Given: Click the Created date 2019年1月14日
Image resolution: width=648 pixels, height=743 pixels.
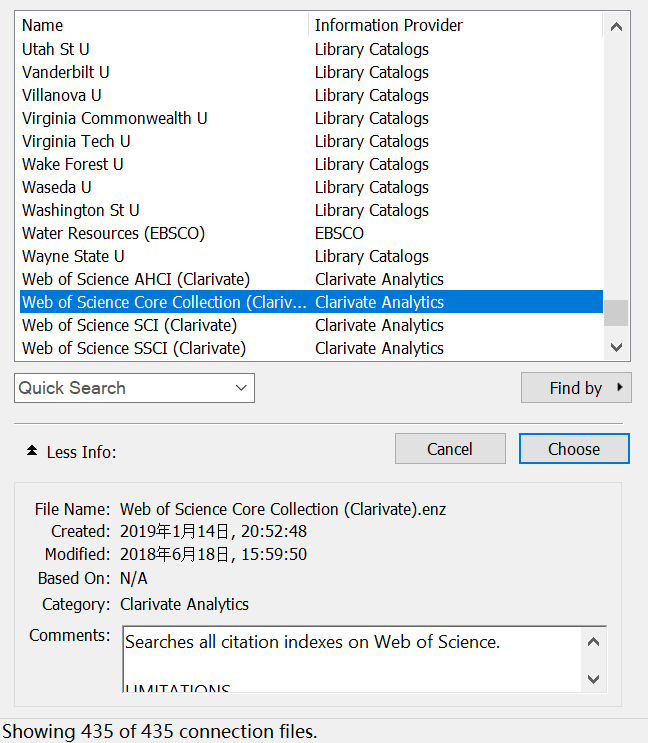Looking at the screenshot, I should coord(175,531).
